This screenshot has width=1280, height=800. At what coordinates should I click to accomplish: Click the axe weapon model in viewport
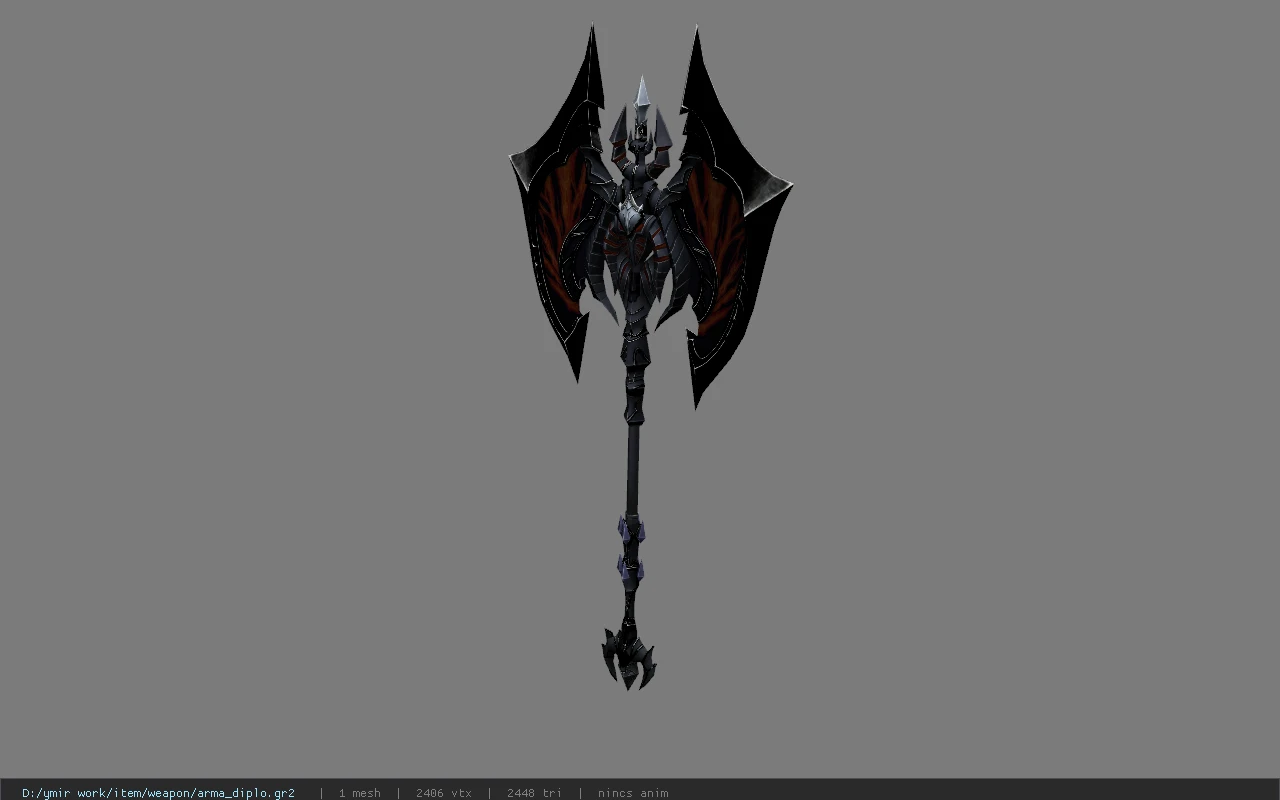(650, 358)
